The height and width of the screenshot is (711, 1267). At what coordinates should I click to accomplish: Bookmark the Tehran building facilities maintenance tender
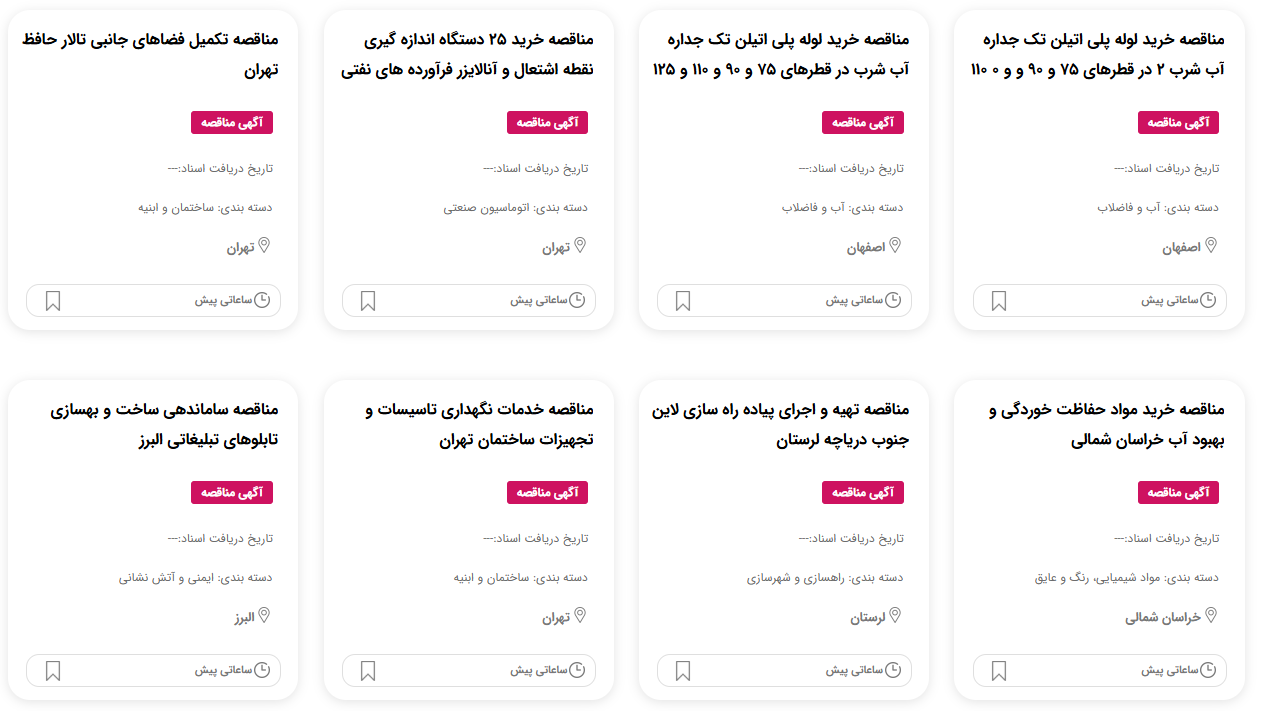click(x=368, y=671)
